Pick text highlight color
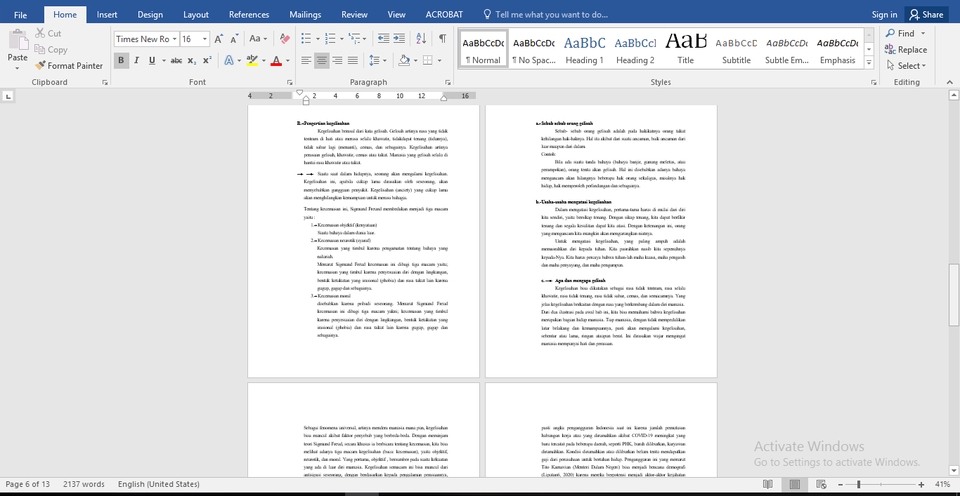This screenshot has width=960, height=496. [x=252, y=60]
